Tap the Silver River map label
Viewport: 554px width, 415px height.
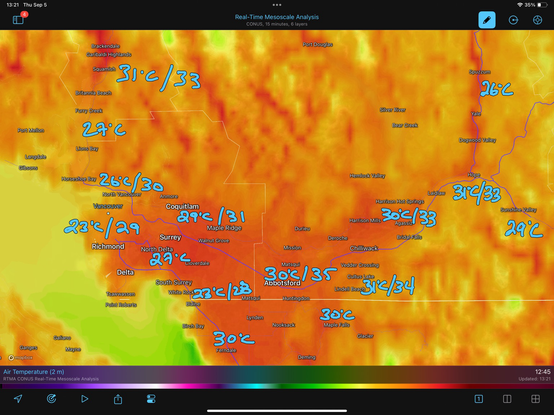393,110
